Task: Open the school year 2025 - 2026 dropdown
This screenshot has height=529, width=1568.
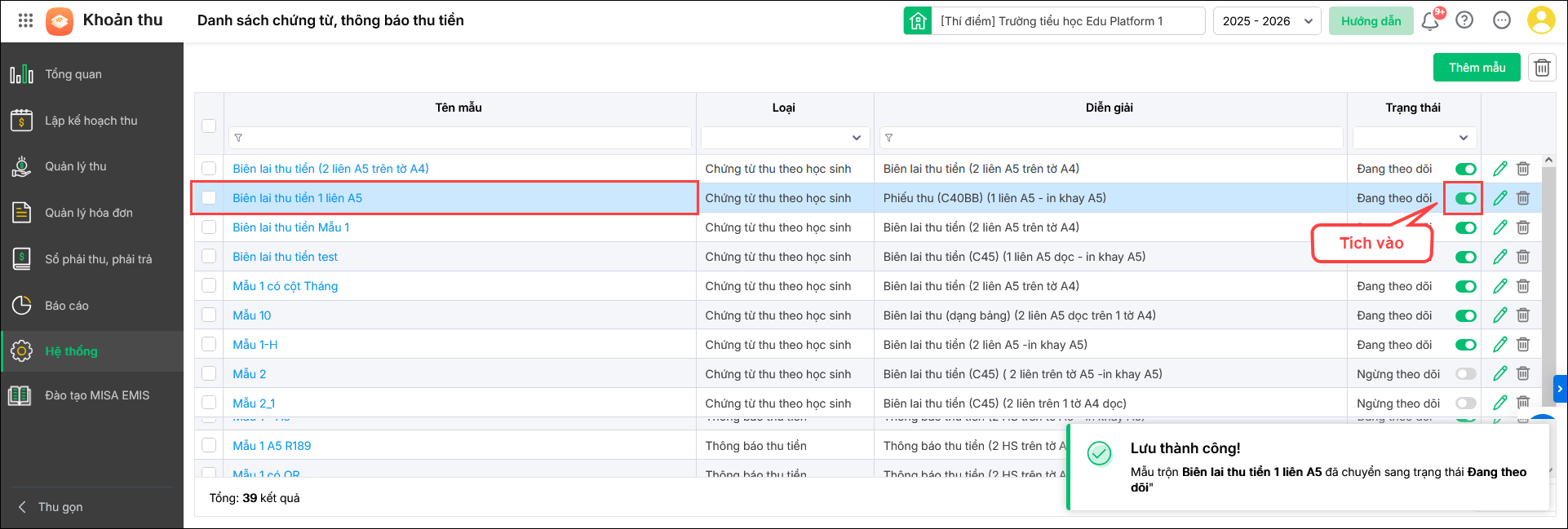Action: [x=1267, y=21]
